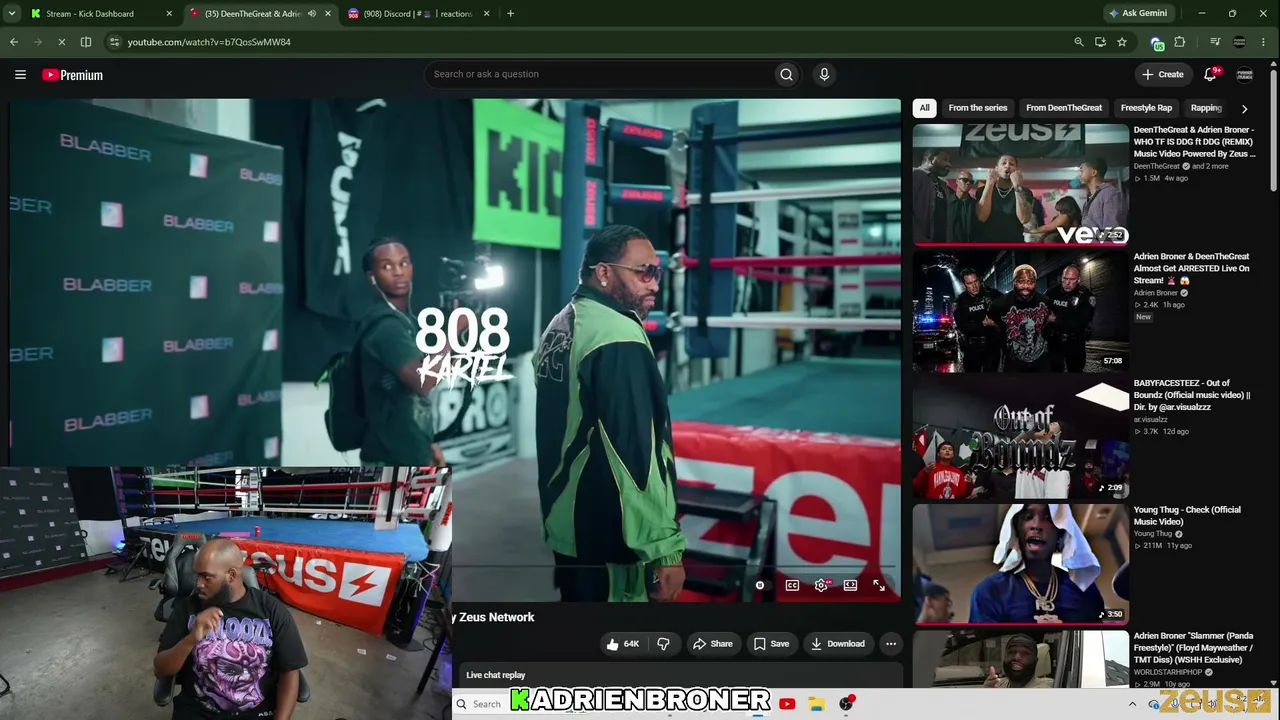Open OBS Studio in the taskbar
The image size is (1280, 720).
(x=846, y=704)
